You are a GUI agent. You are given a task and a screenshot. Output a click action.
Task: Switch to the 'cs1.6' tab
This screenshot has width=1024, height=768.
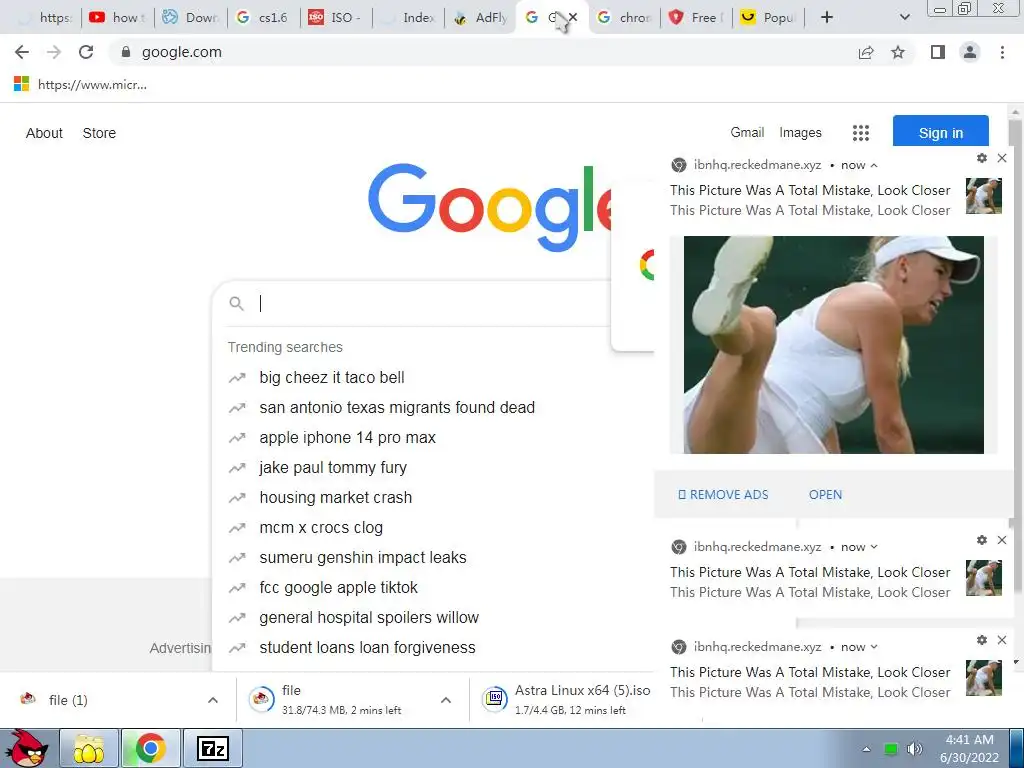click(x=263, y=18)
